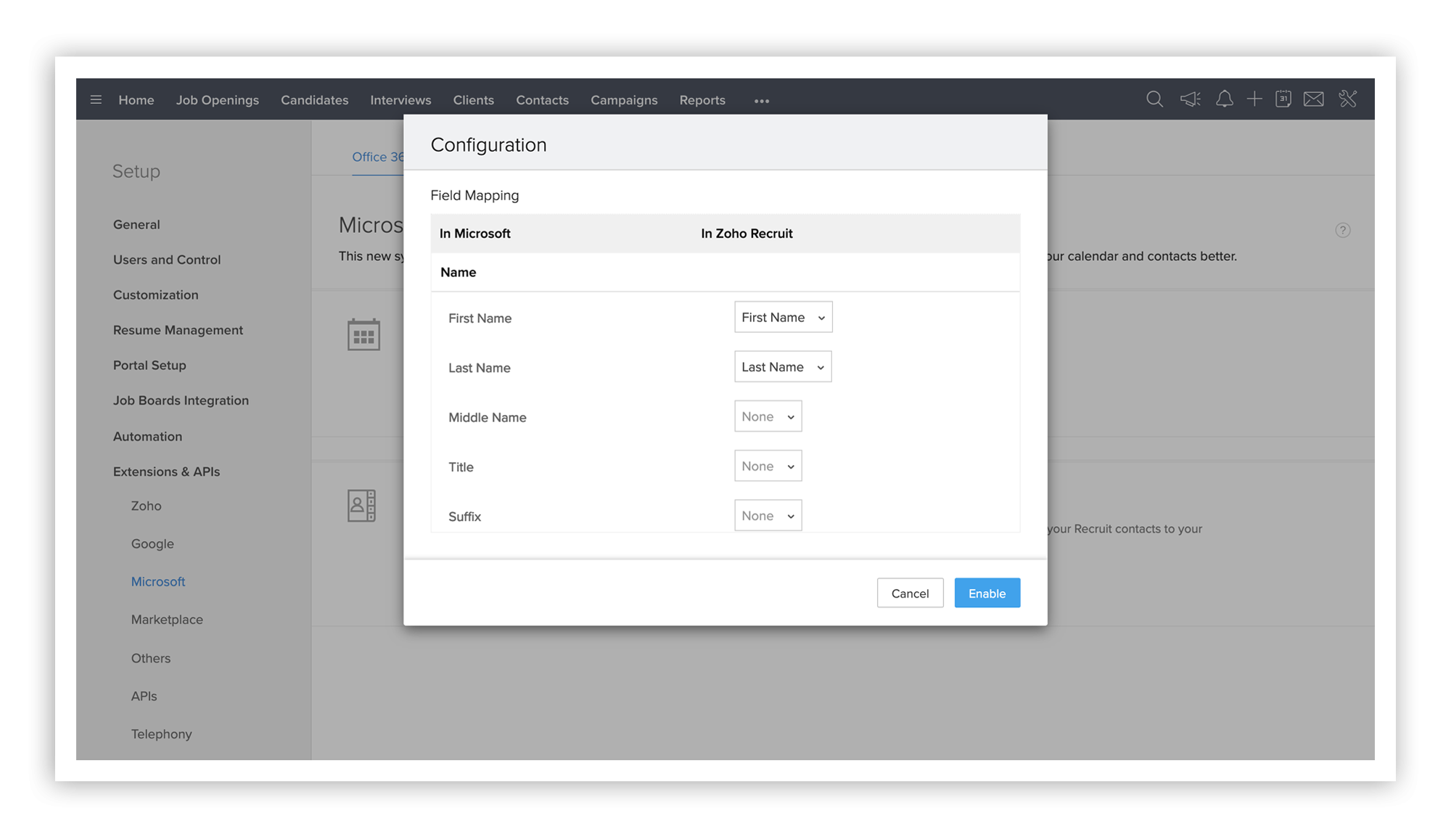Show more modules via ellipsis menu
Image resolution: width=1451 pixels, height=840 pixels.
point(761,101)
